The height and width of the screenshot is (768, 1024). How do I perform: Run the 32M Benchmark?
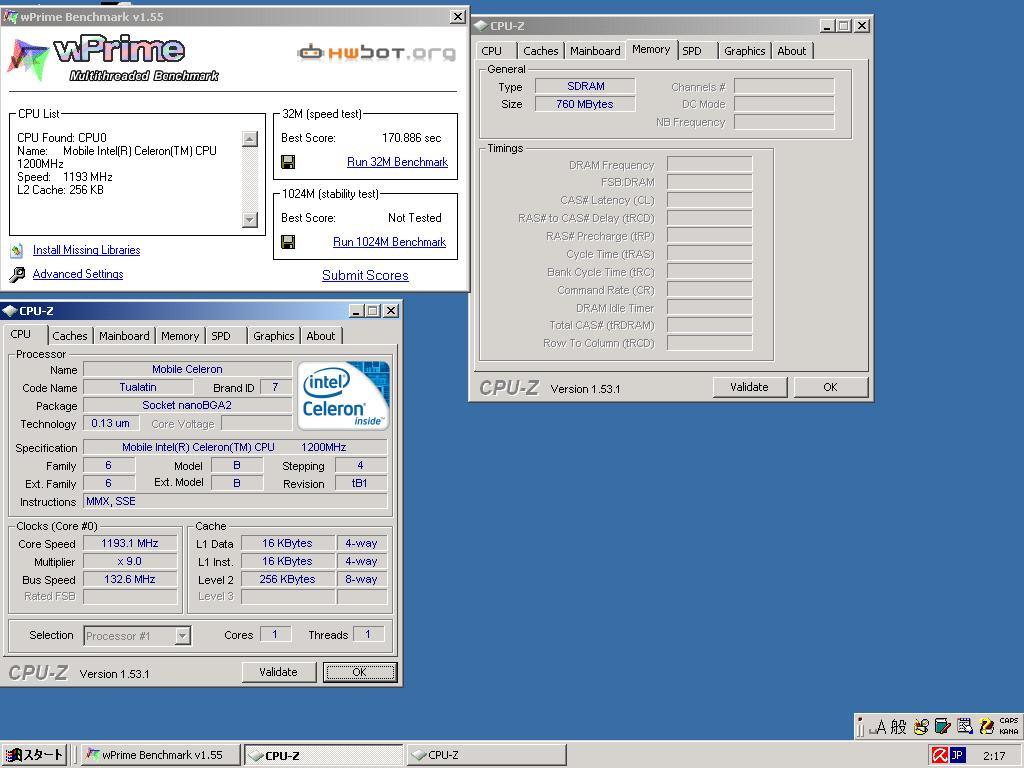click(x=397, y=162)
